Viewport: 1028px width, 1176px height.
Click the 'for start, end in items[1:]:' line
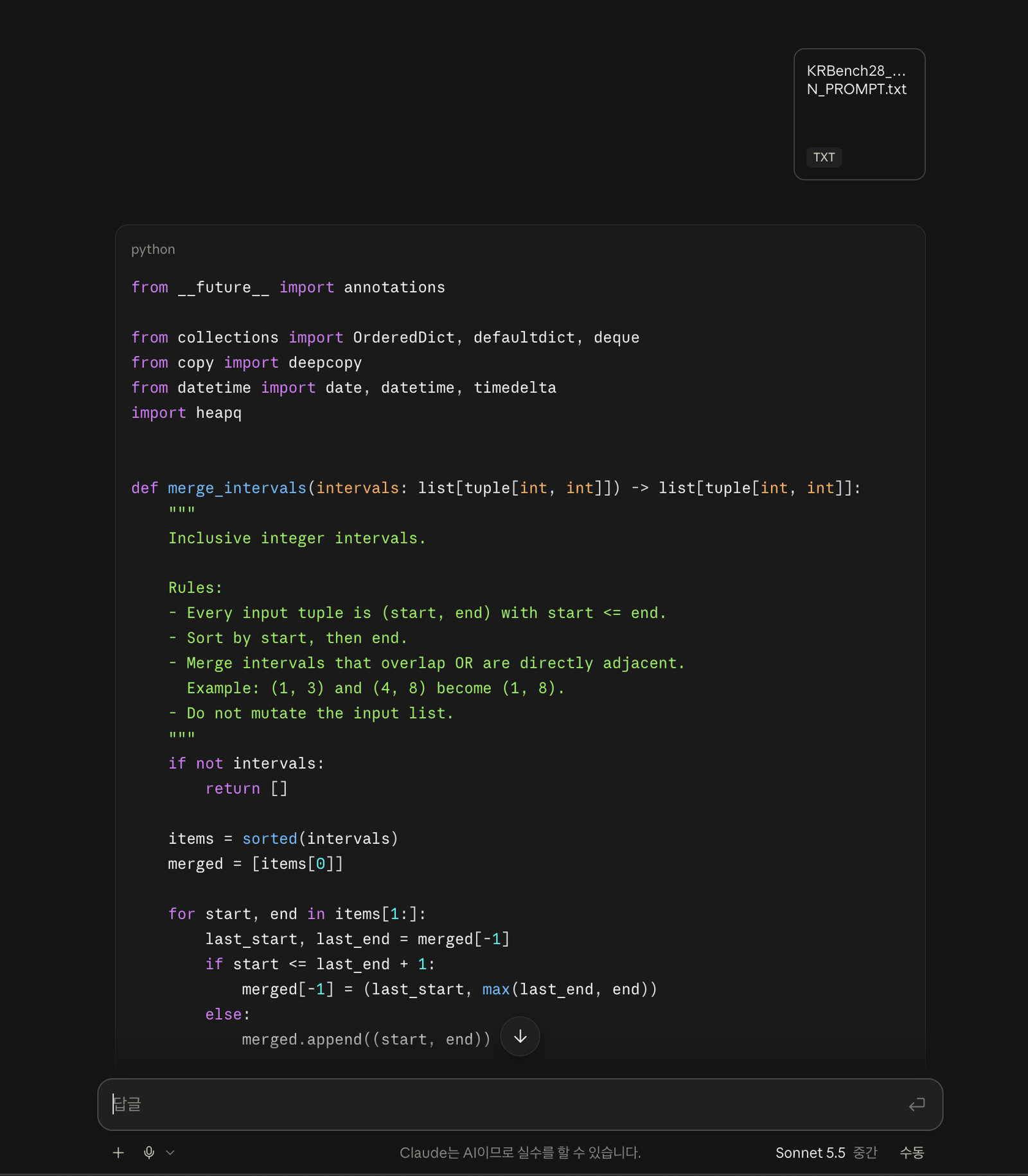(297, 914)
